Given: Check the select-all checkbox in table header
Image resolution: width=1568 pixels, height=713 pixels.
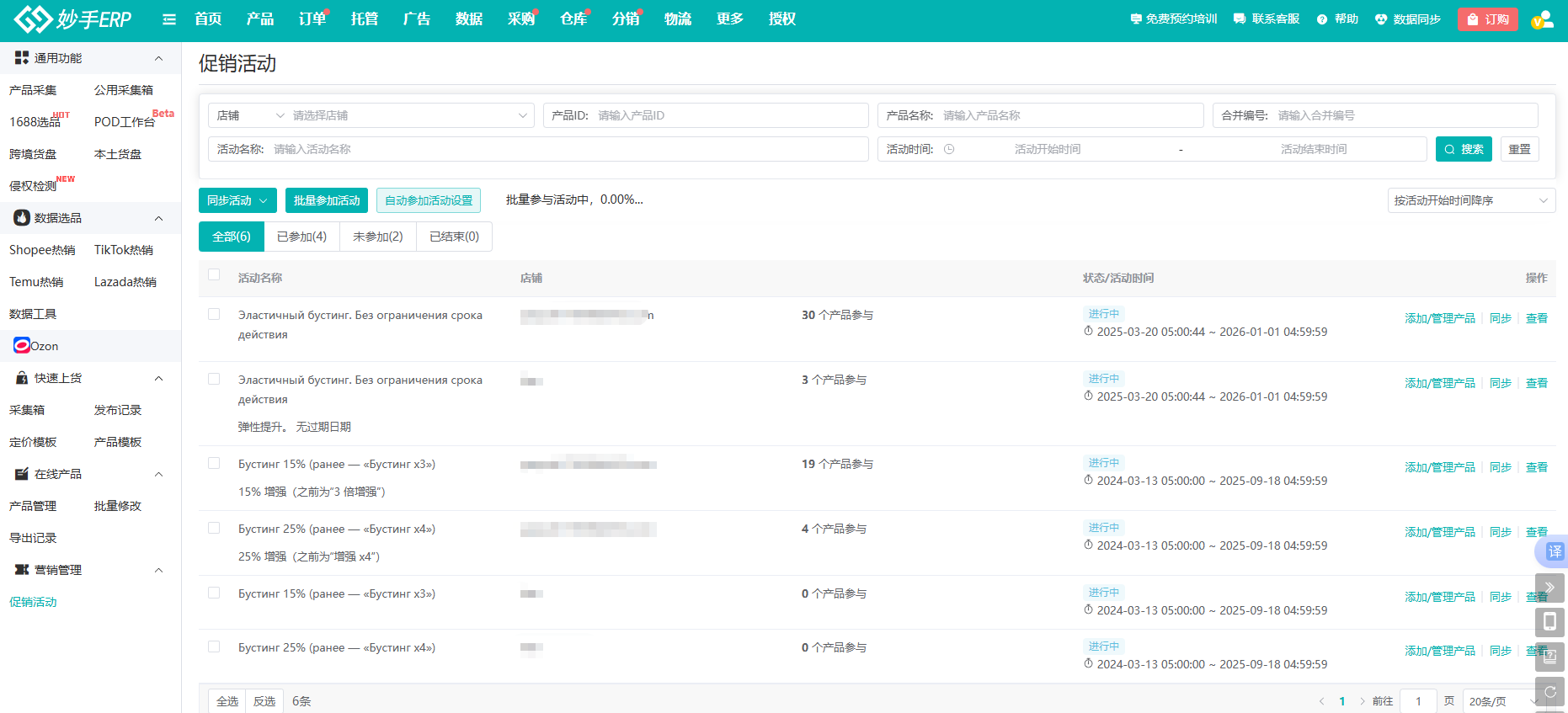Looking at the screenshot, I should pyautogui.click(x=214, y=275).
